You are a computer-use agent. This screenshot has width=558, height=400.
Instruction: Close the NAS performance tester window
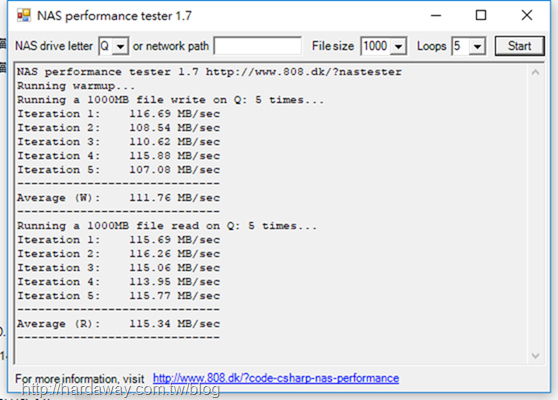coord(527,15)
